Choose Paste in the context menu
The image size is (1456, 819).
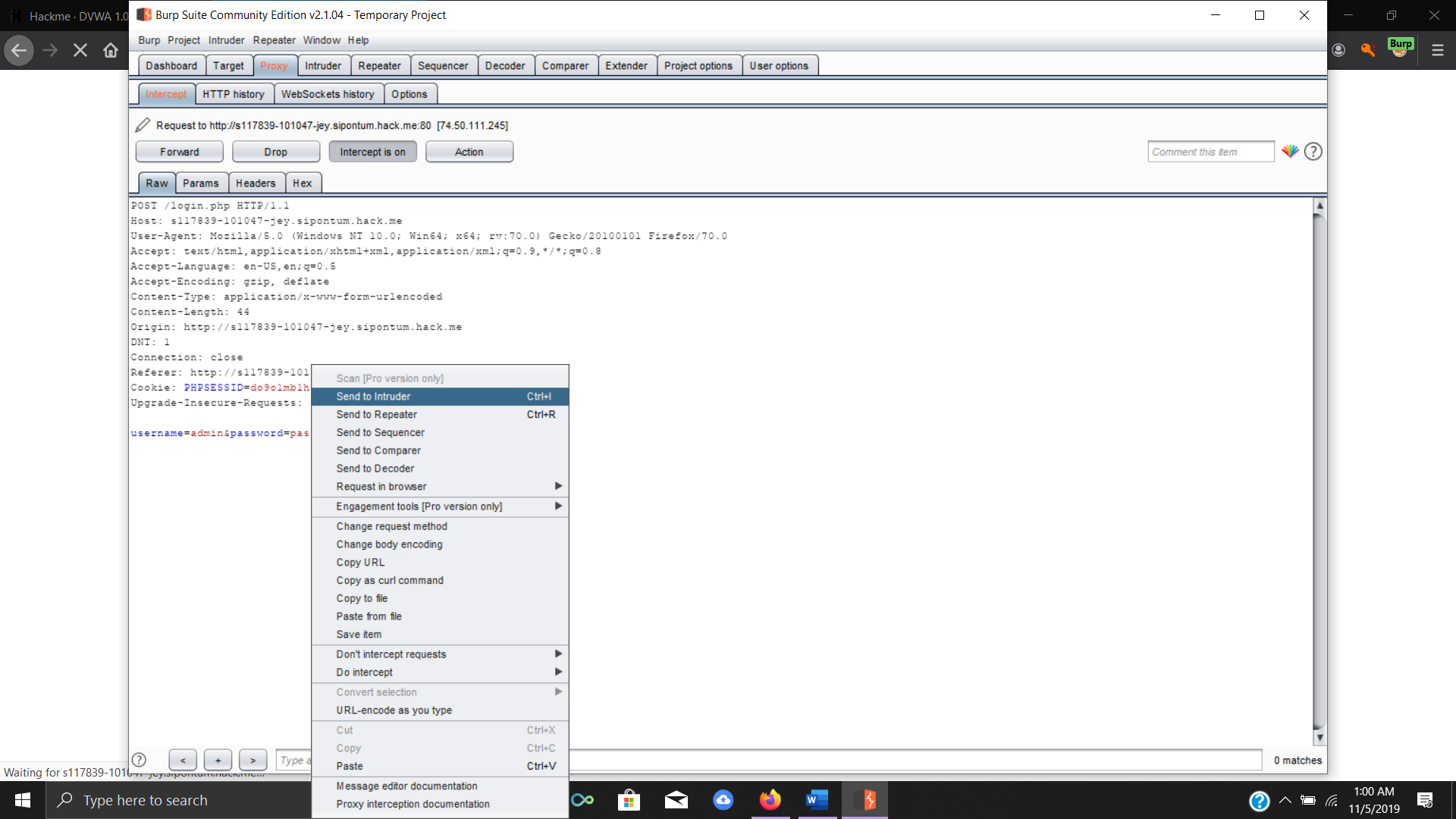click(440, 766)
